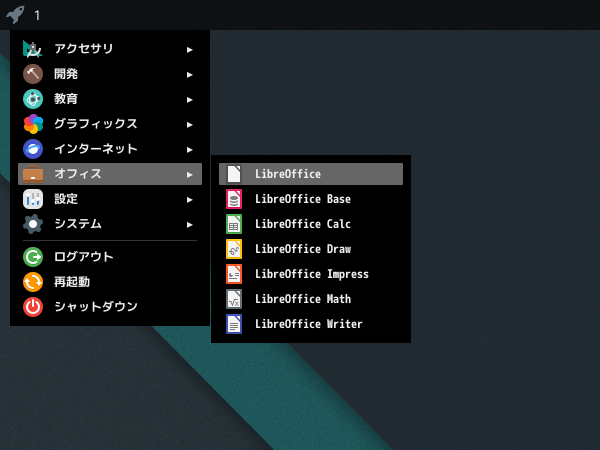The width and height of the screenshot is (600, 450).
Task: Click the orange 再起動 restart icon
Action: (x=33, y=282)
